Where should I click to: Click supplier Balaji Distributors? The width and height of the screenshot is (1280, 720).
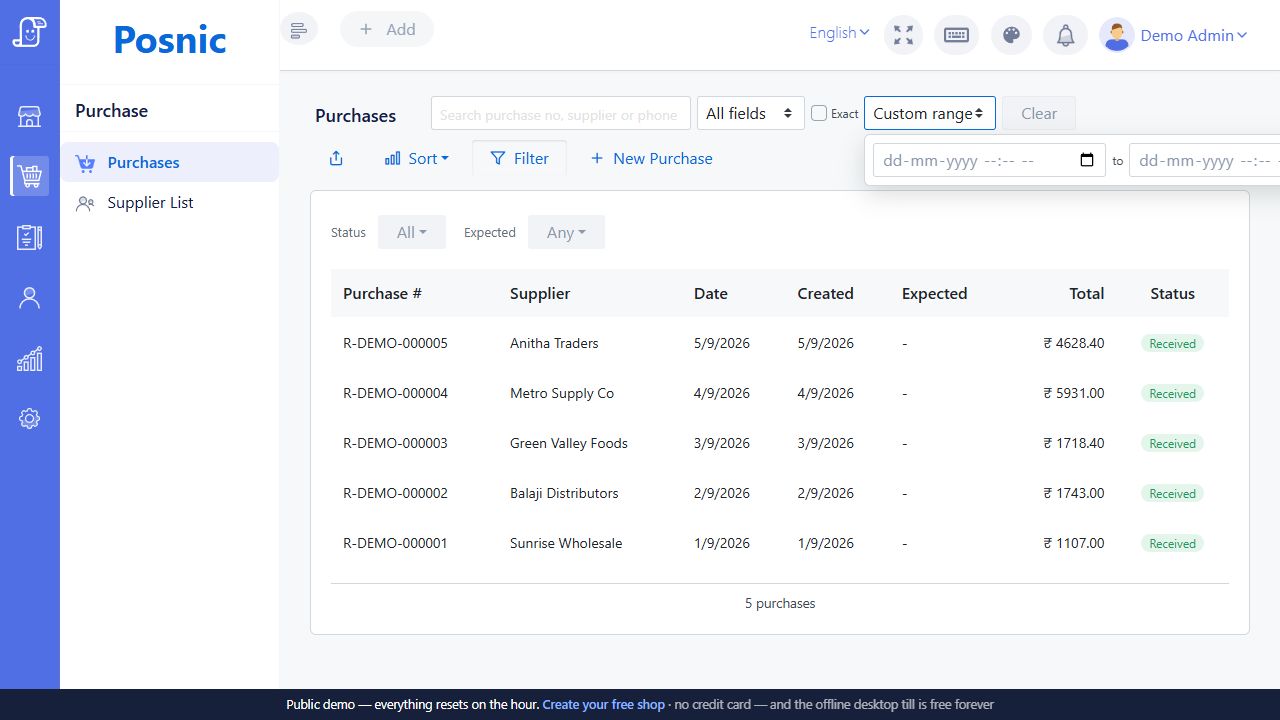point(564,493)
